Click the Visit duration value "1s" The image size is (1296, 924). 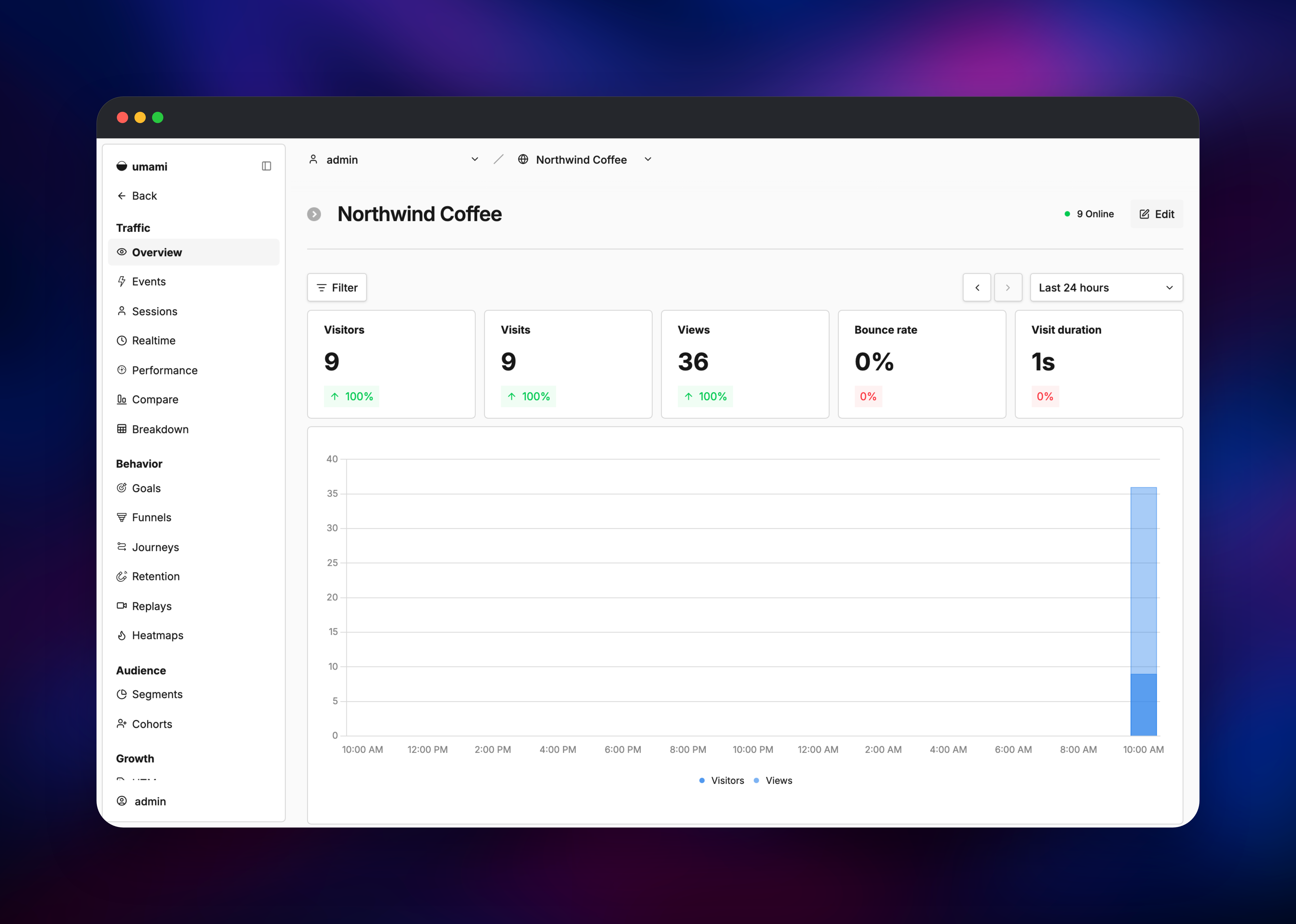pyautogui.click(x=1043, y=362)
